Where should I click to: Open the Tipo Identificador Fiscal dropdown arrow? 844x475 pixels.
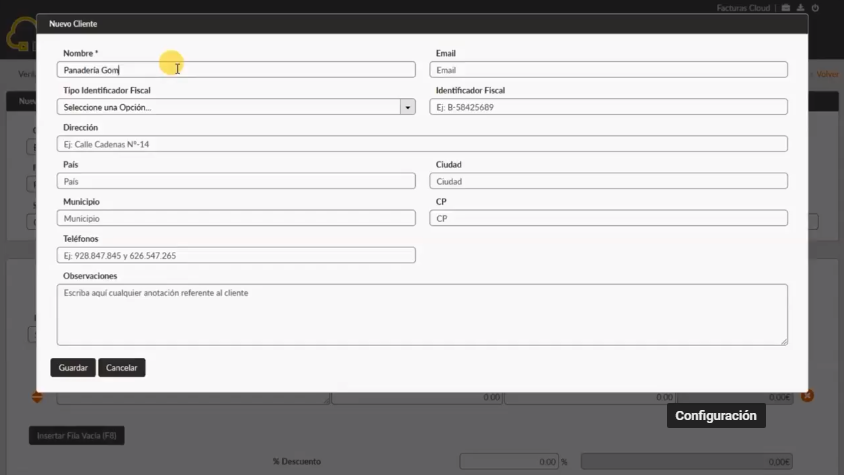pos(407,107)
